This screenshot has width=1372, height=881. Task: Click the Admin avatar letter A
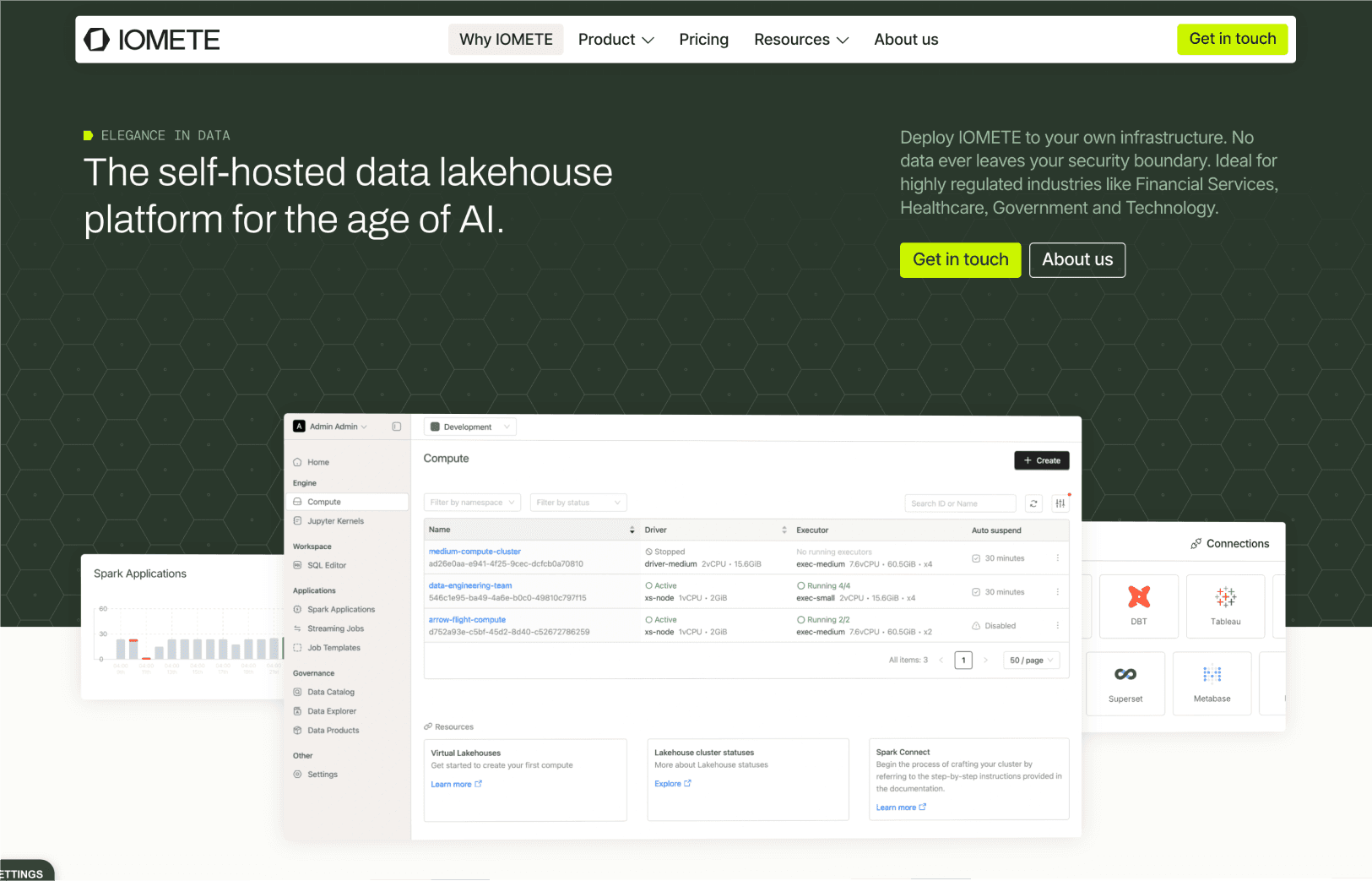click(x=299, y=427)
